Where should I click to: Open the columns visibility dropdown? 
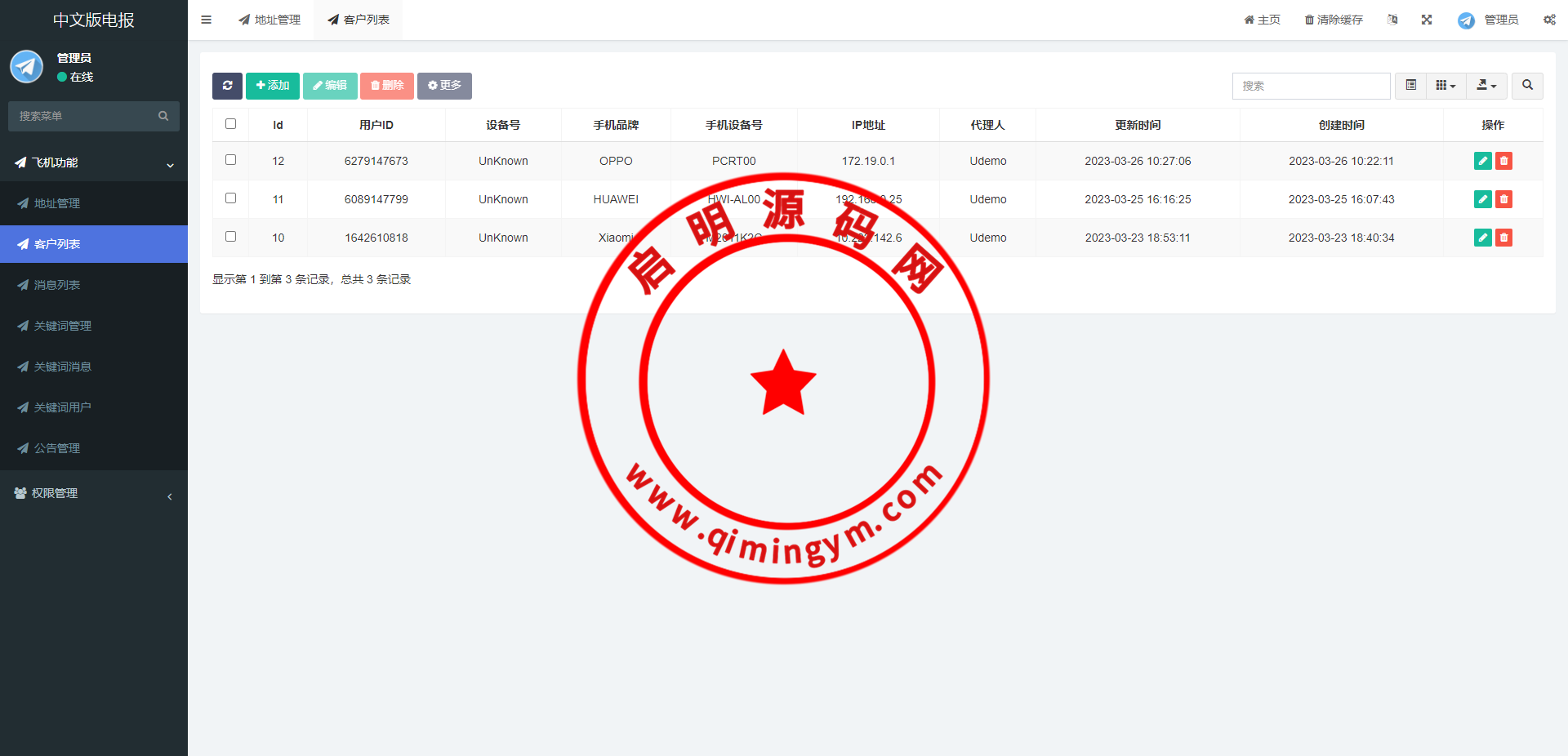point(1445,86)
